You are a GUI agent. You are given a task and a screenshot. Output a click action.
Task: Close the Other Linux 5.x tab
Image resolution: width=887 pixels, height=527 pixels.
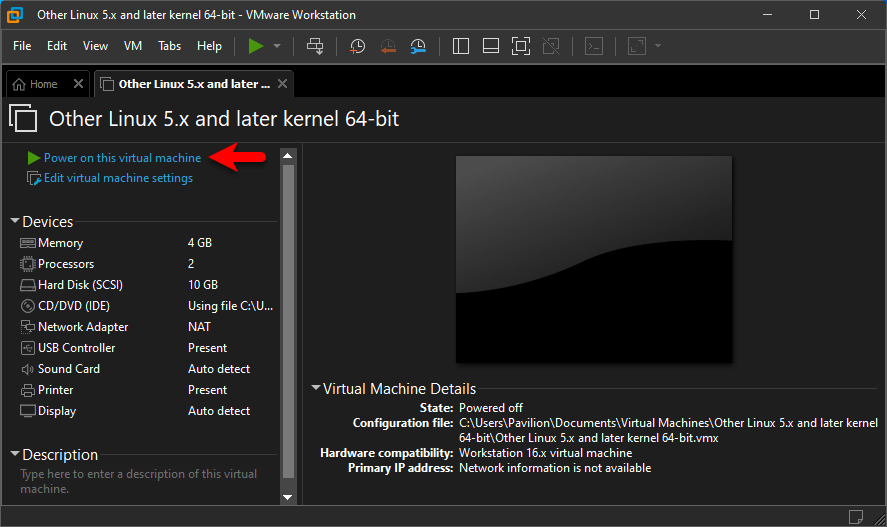[x=282, y=84]
